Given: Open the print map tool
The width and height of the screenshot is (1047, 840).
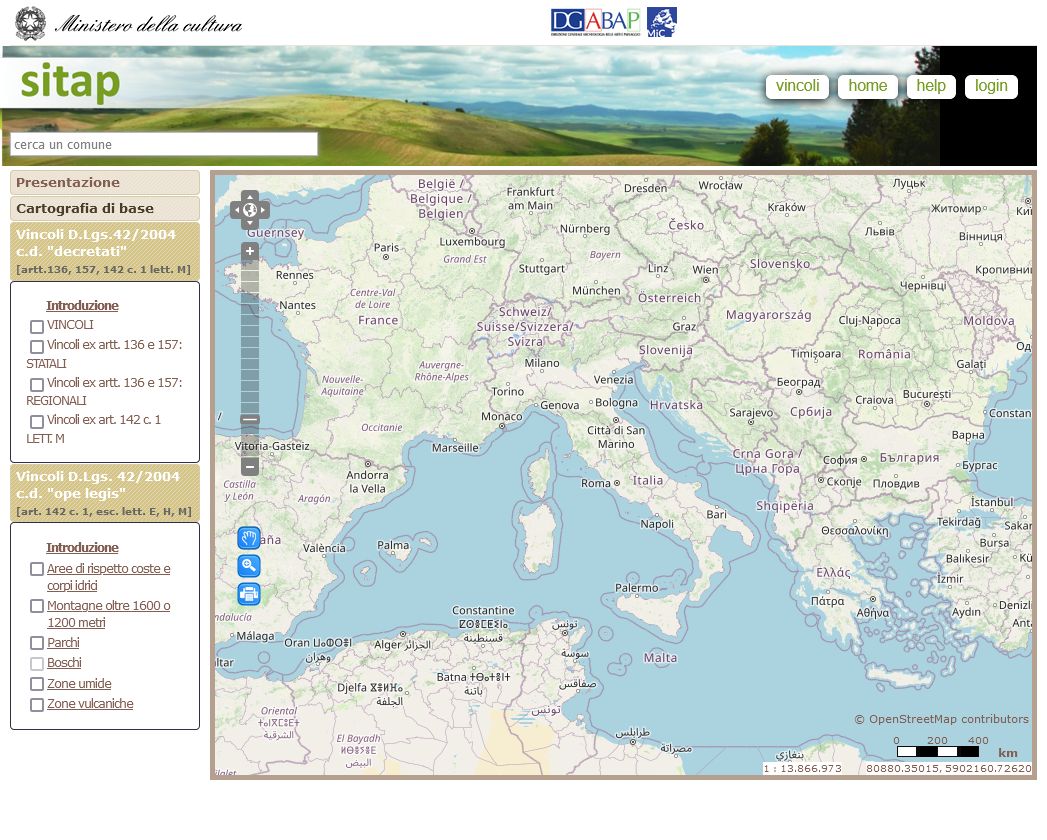Looking at the screenshot, I should pos(249,594).
